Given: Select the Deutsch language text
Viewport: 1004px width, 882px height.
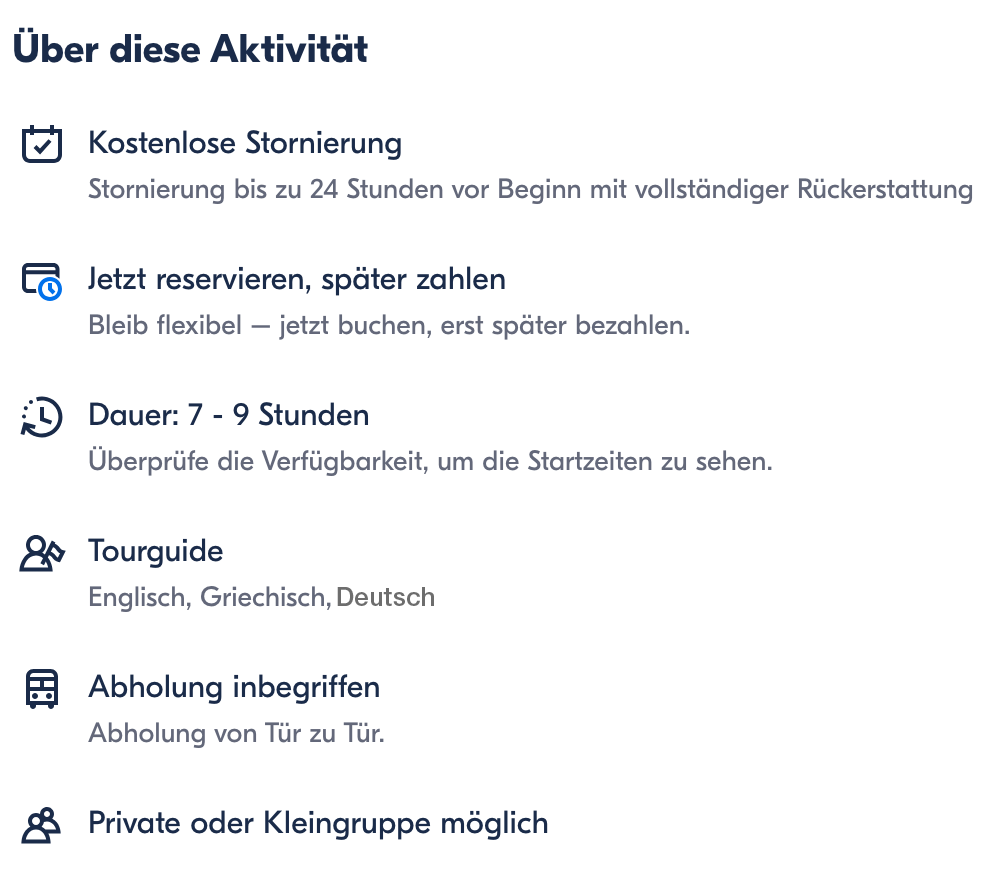Looking at the screenshot, I should click(385, 597).
